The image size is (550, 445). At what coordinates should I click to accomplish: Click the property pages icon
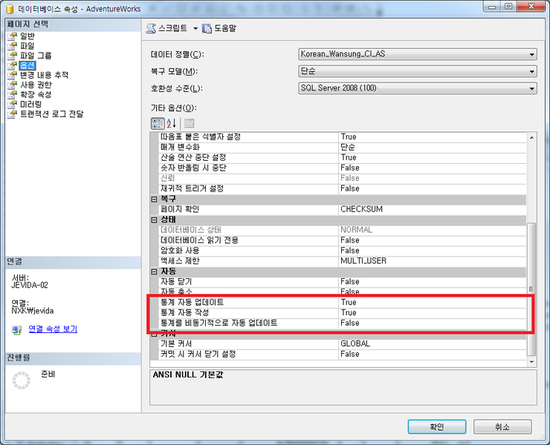189,123
